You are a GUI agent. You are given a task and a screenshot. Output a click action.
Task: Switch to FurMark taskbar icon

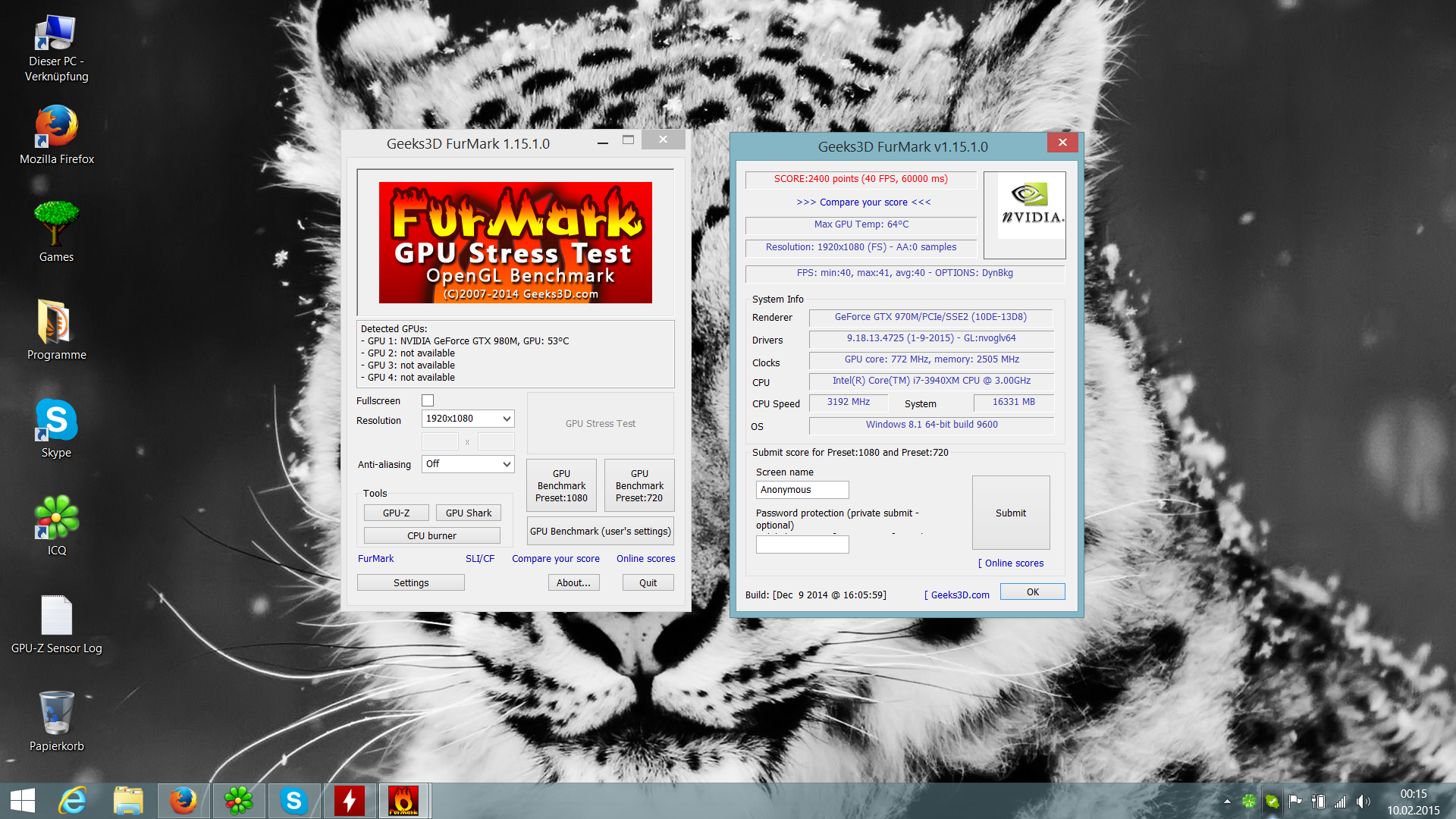click(403, 801)
